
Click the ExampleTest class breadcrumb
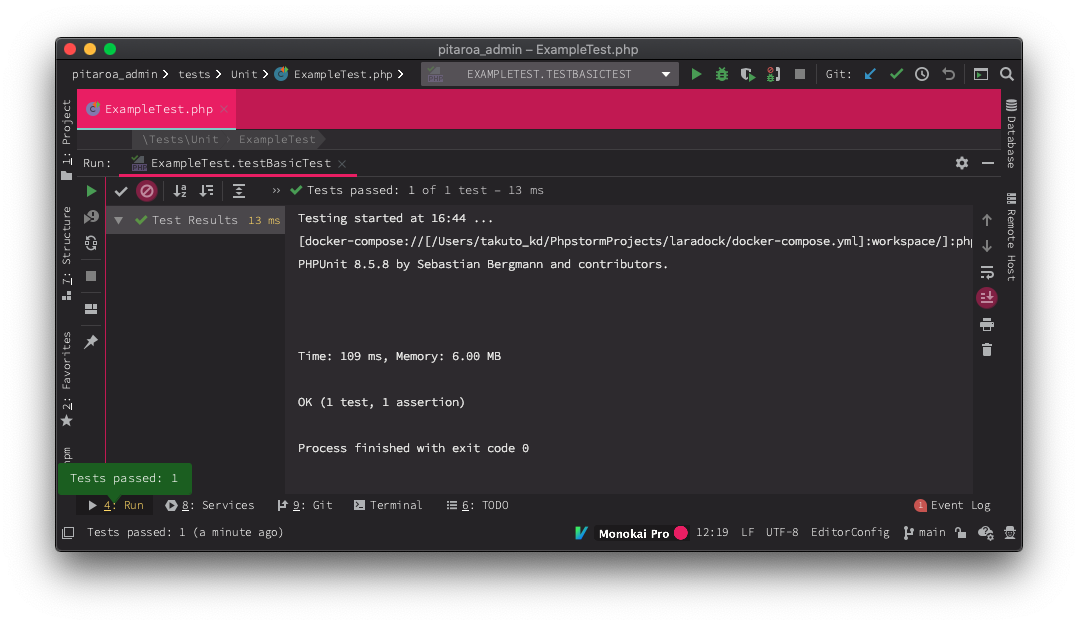point(276,140)
